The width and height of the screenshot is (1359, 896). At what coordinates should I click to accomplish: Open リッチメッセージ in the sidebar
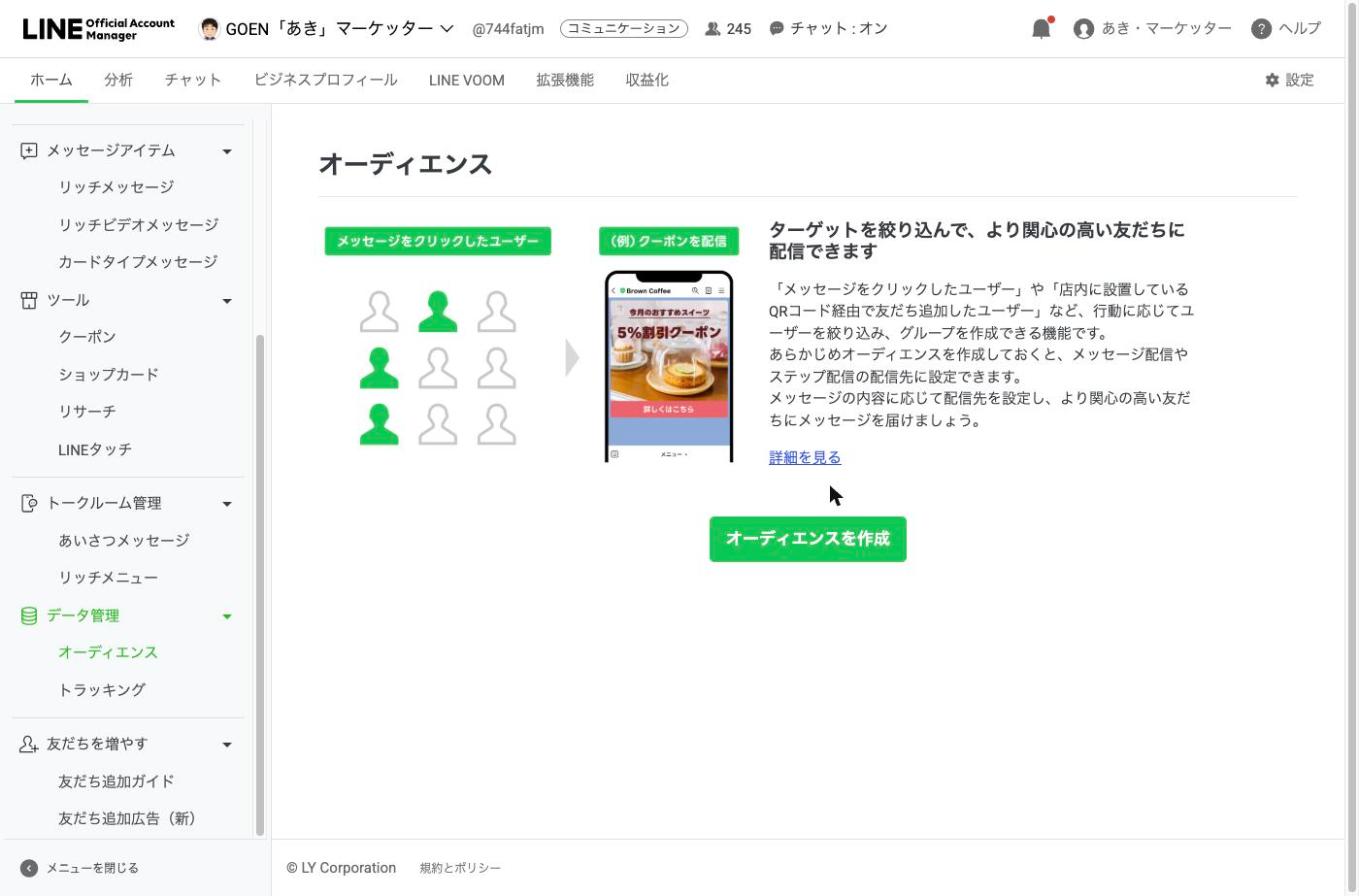point(116,188)
